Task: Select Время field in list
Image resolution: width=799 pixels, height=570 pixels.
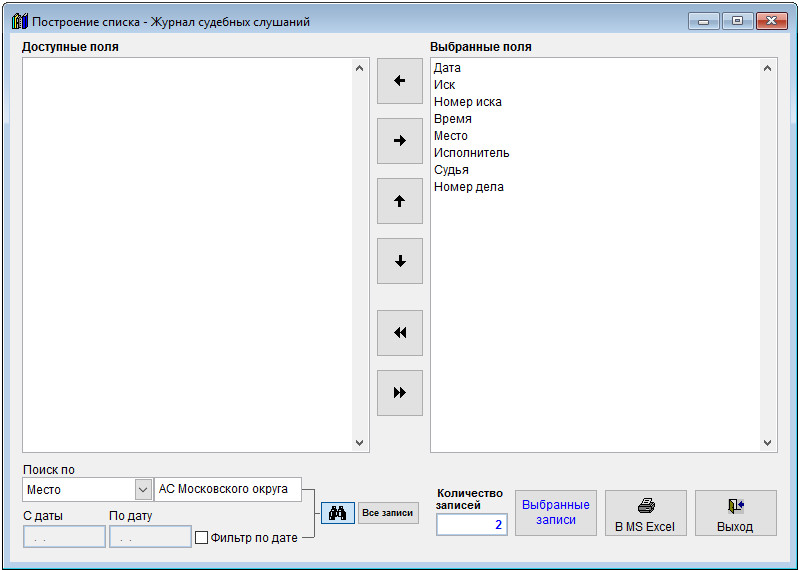Action: point(452,119)
